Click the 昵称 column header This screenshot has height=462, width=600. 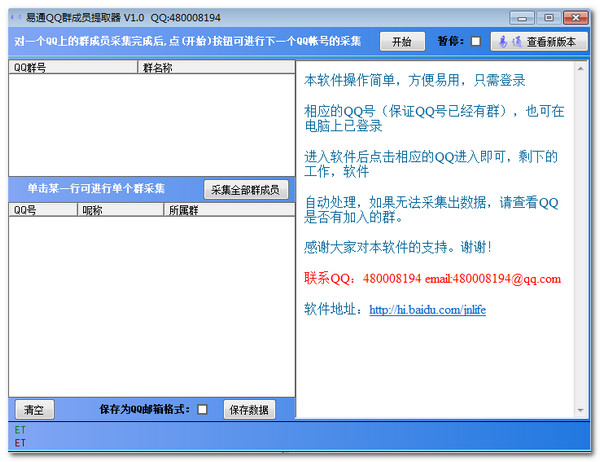(x=121, y=210)
